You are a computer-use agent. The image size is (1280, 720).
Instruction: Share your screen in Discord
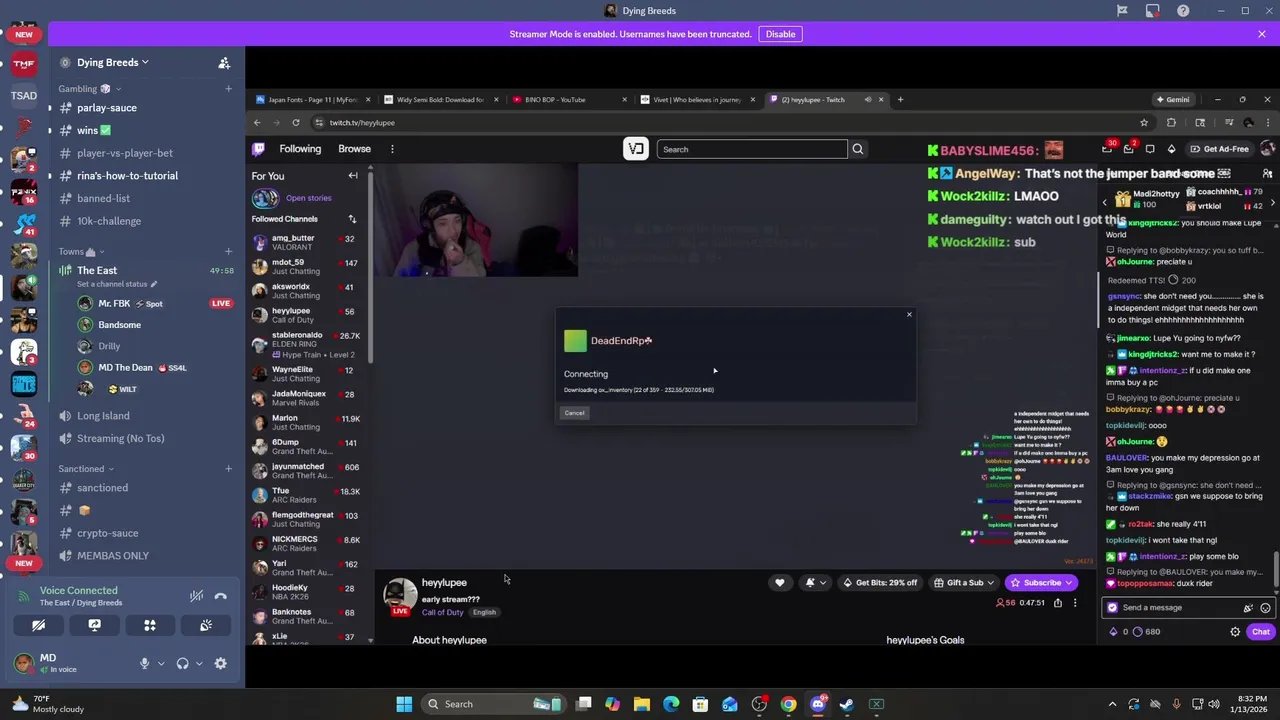click(94, 625)
